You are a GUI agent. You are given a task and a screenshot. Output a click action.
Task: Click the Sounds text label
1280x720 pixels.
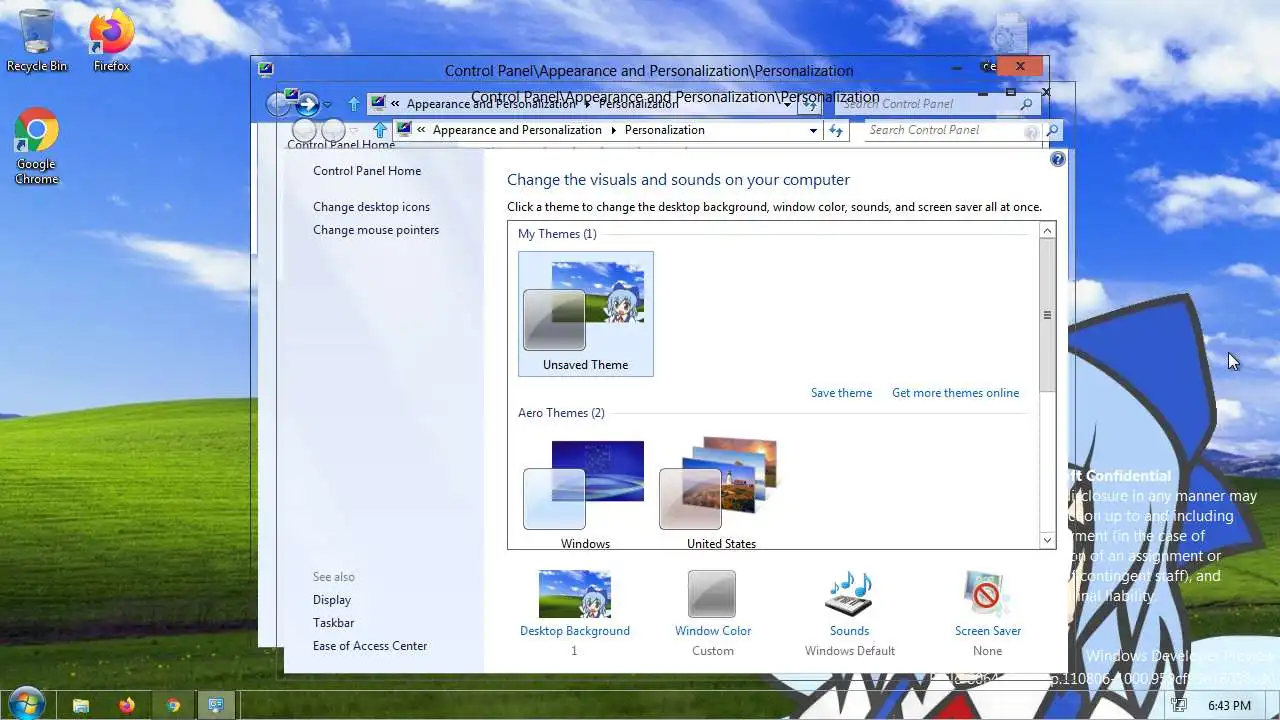pyautogui.click(x=849, y=631)
